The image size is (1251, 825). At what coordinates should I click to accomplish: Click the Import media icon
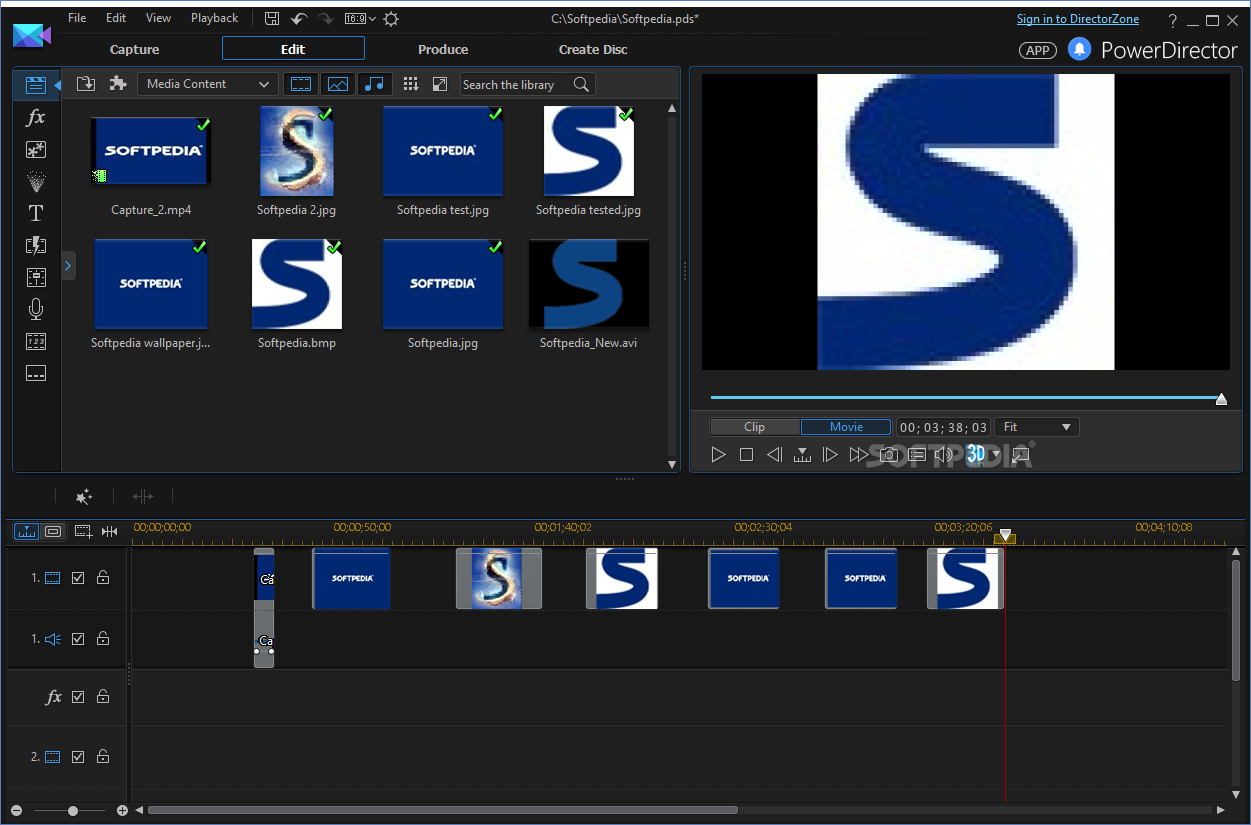point(86,84)
